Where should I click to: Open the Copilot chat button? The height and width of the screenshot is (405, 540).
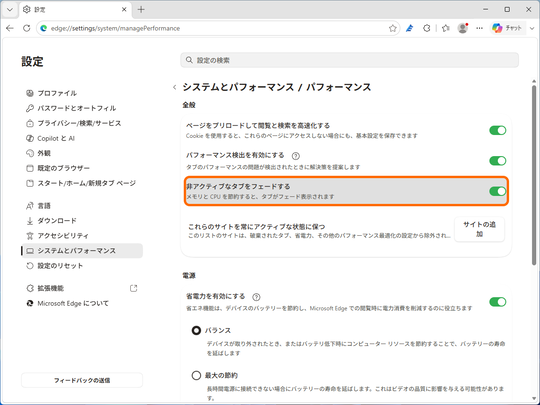pos(507,28)
